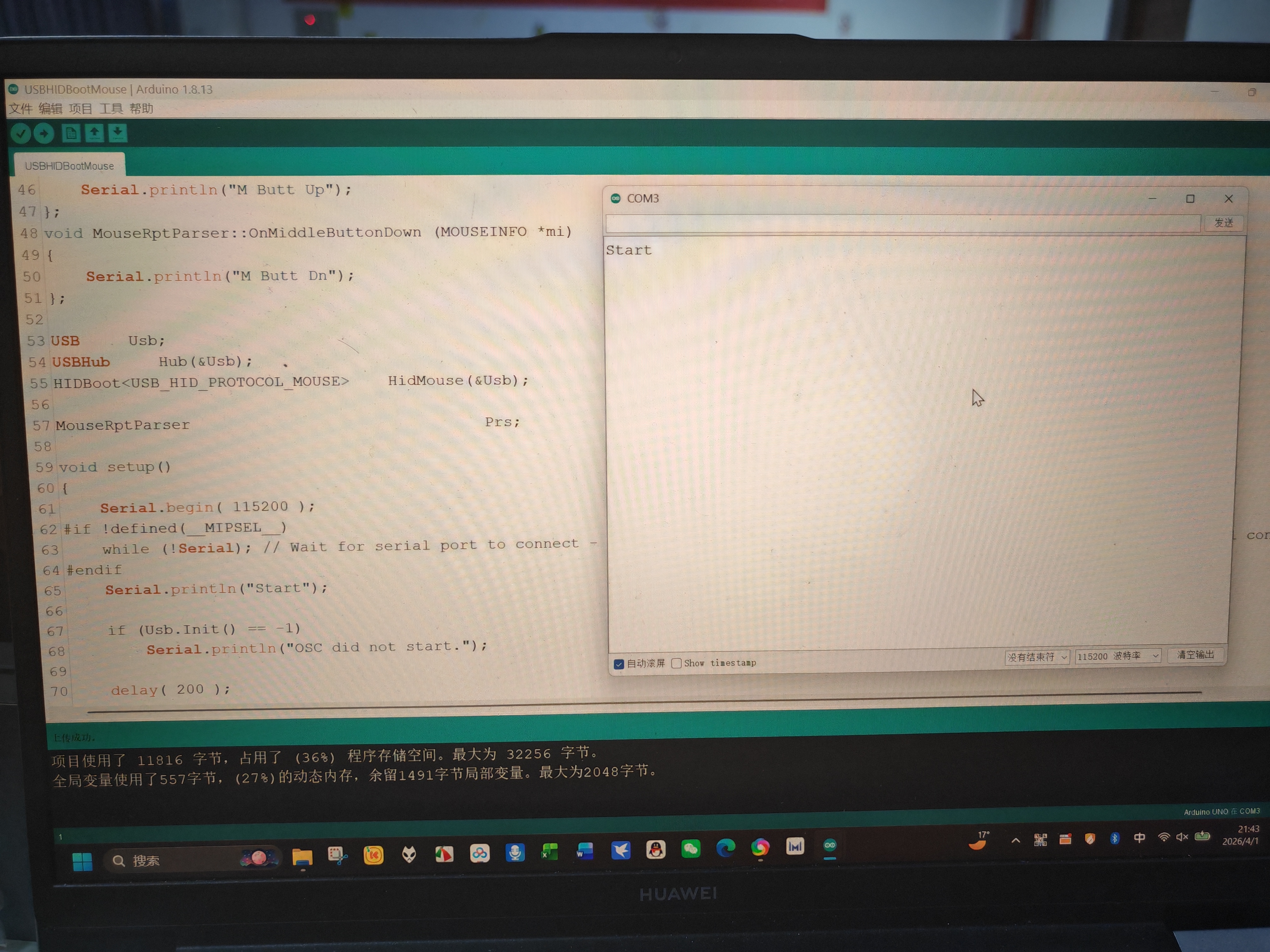Click the Bluetooth tray icon

(x=1115, y=838)
